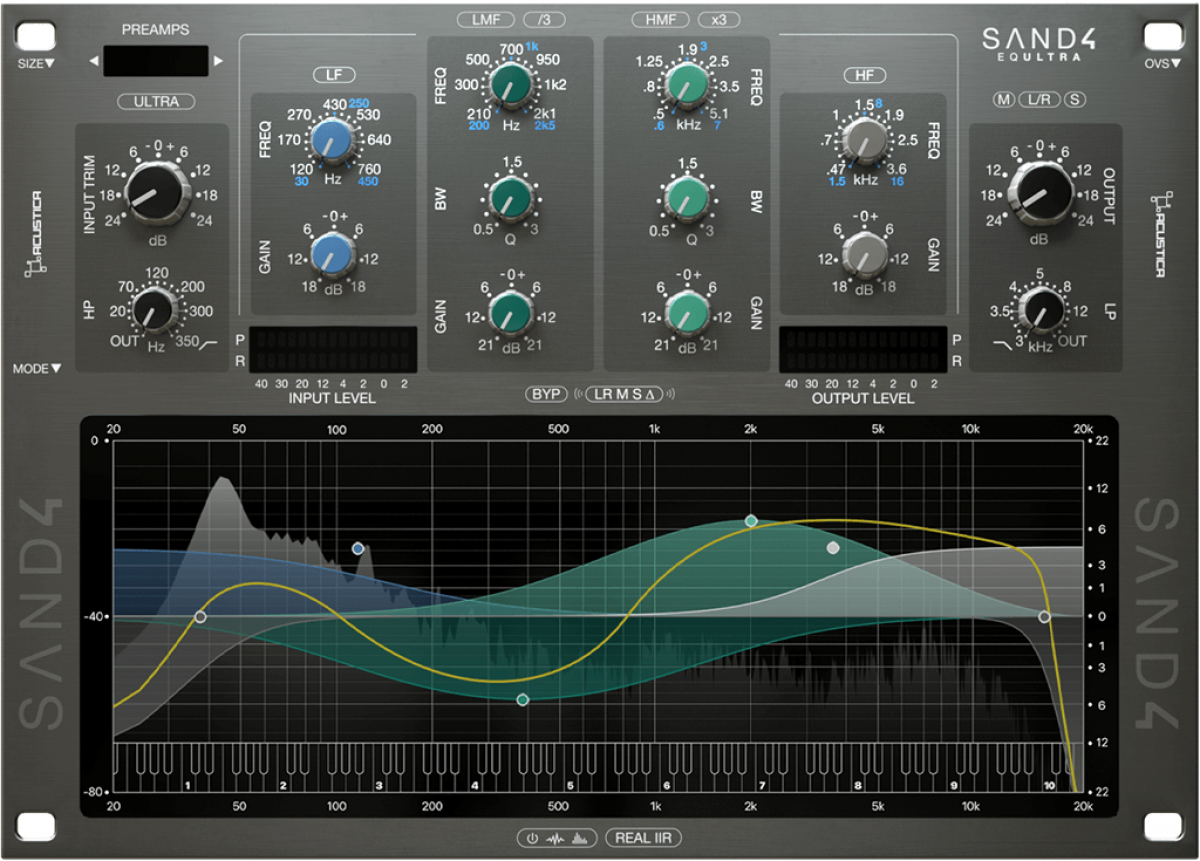Toggle the BYP bypass button

point(546,394)
